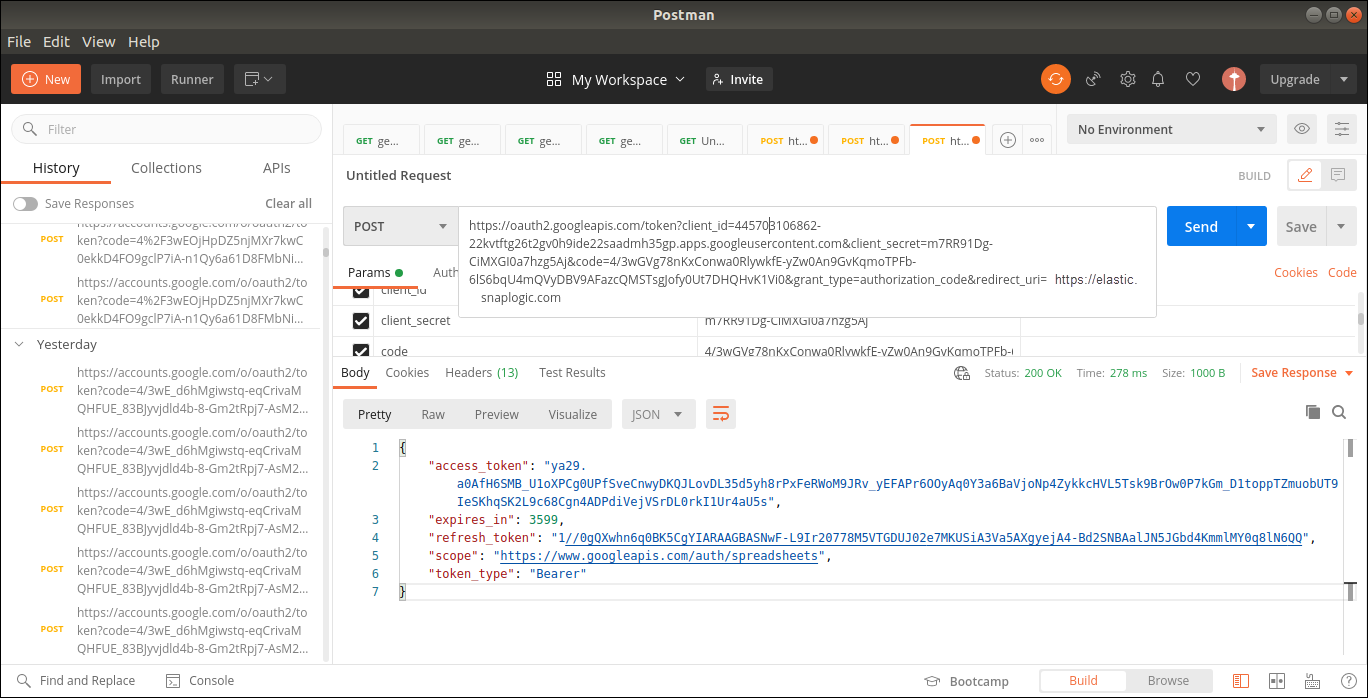Open the capture requests satellite icon
1368x698 pixels.
coord(1093,79)
